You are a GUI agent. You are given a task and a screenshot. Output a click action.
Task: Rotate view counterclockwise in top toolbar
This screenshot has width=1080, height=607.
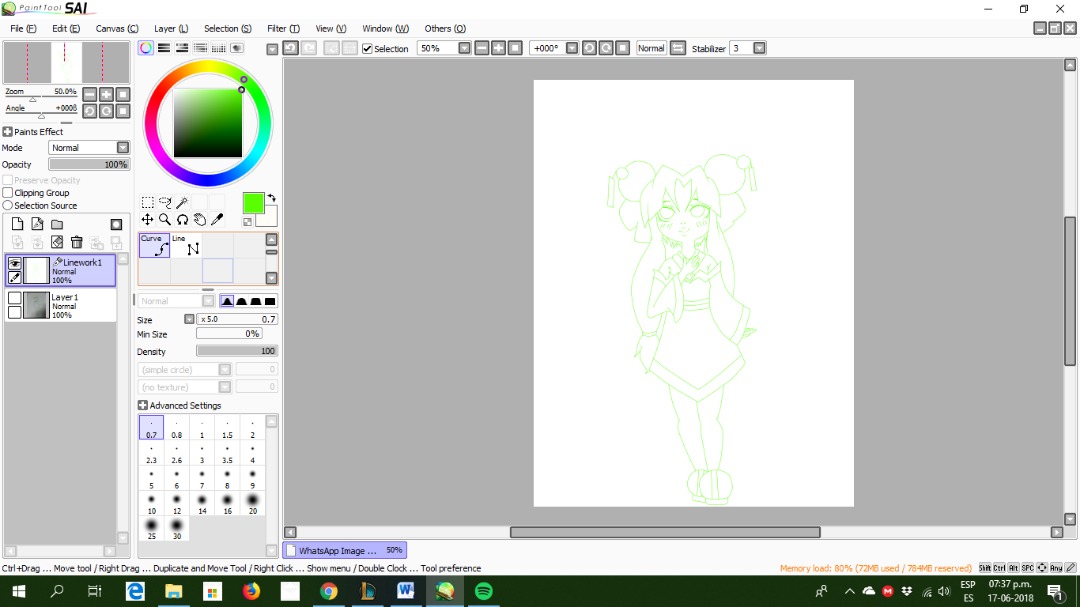589,48
